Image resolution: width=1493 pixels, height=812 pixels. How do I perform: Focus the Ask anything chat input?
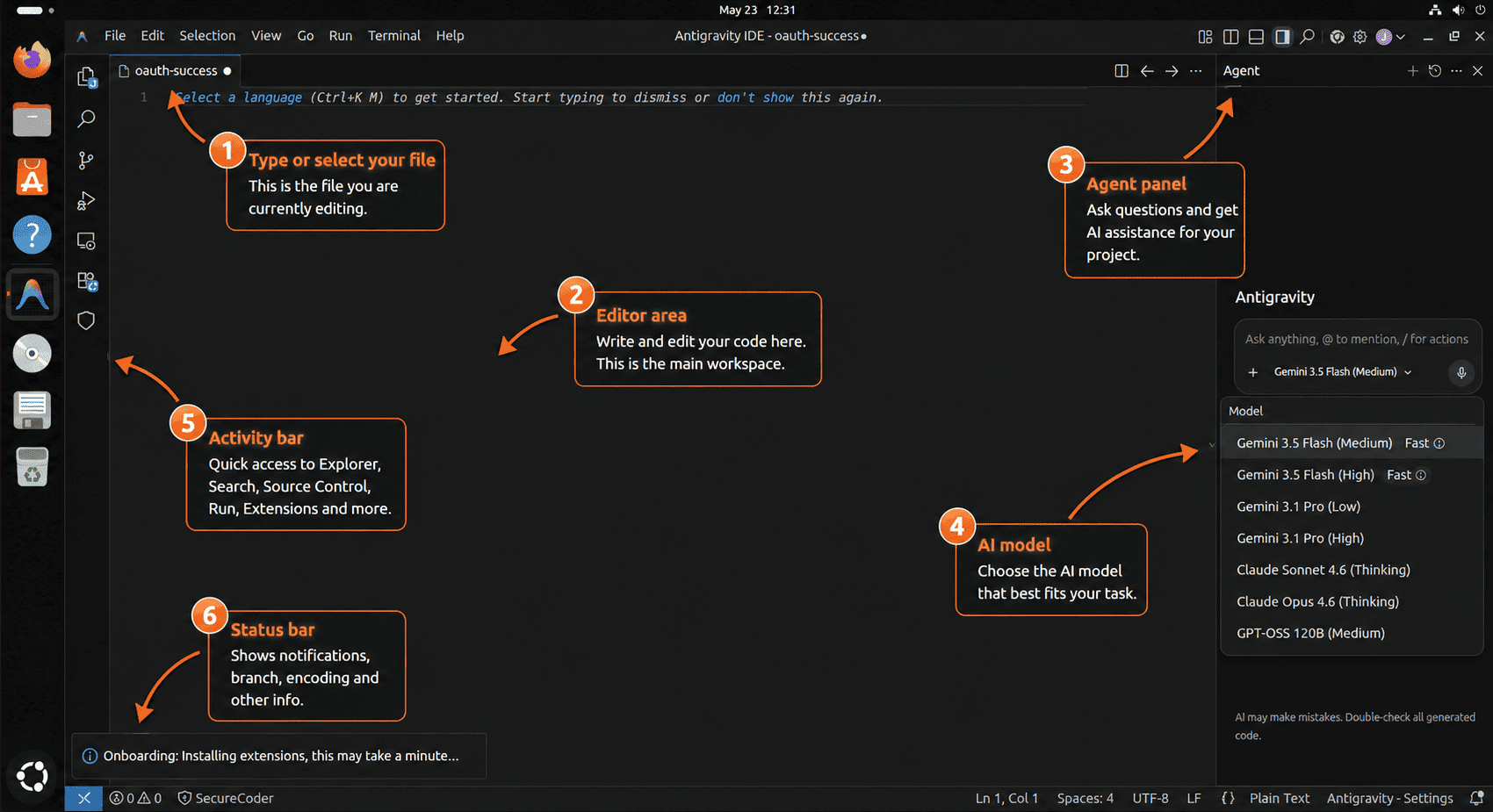click(x=1356, y=339)
